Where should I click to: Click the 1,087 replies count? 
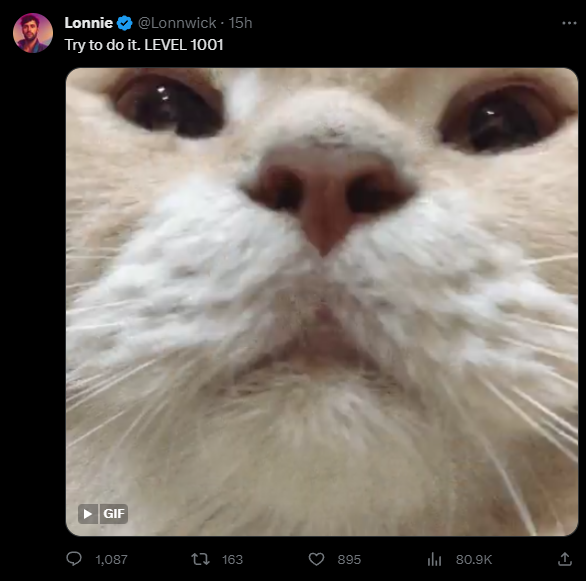click(111, 560)
